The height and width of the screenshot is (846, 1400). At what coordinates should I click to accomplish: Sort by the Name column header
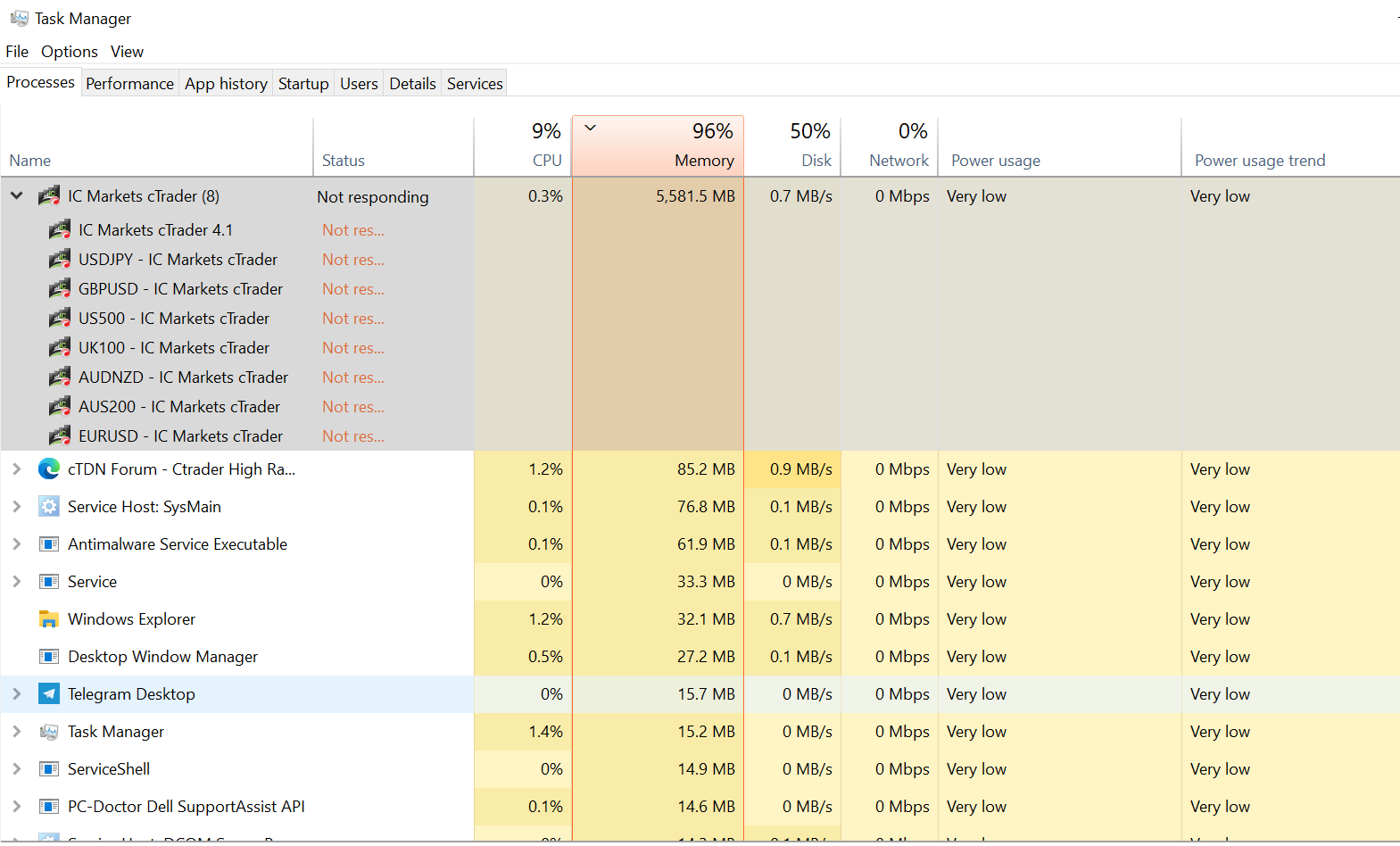coord(157,147)
